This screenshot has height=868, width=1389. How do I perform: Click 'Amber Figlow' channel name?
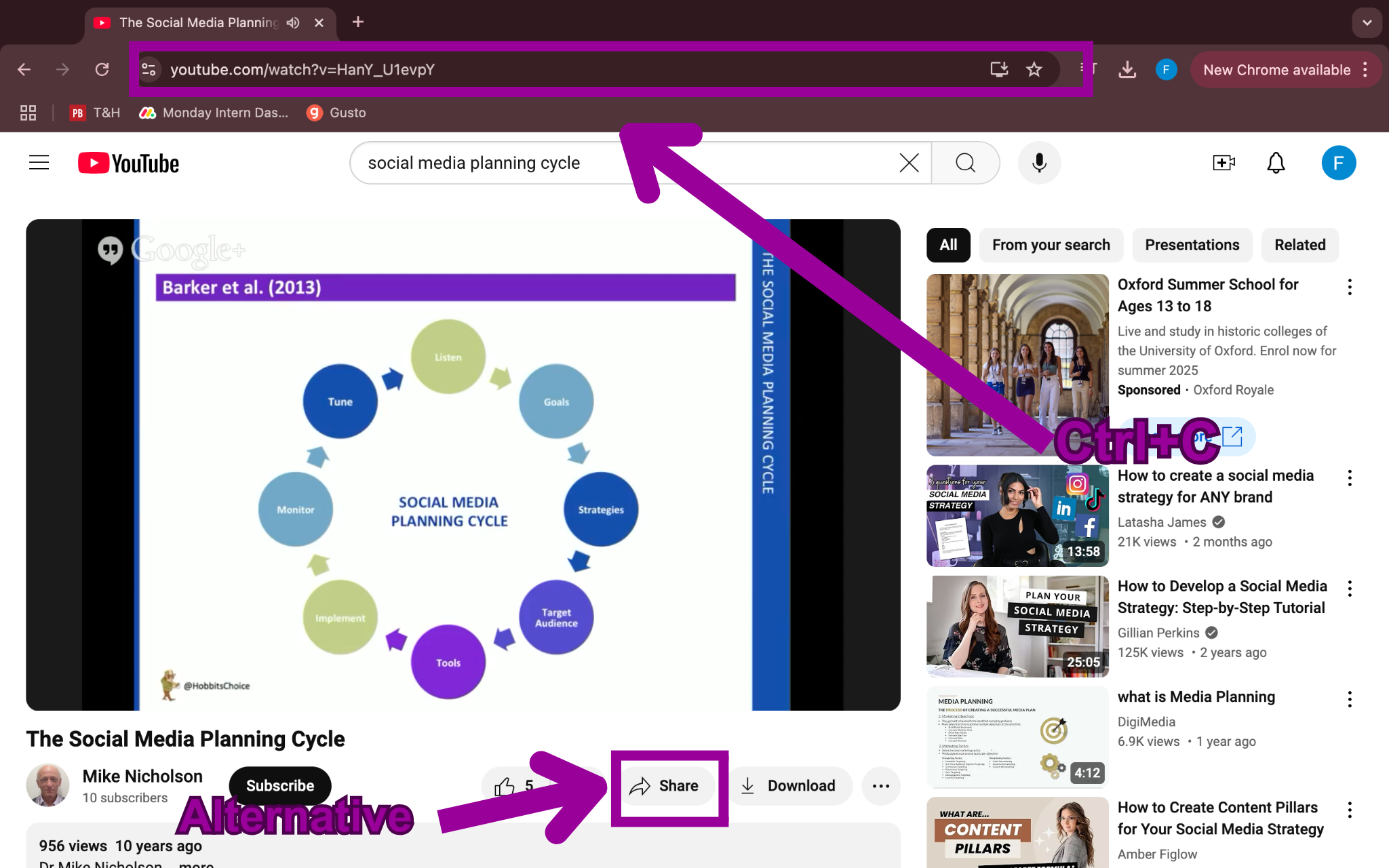tap(1157, 854)
